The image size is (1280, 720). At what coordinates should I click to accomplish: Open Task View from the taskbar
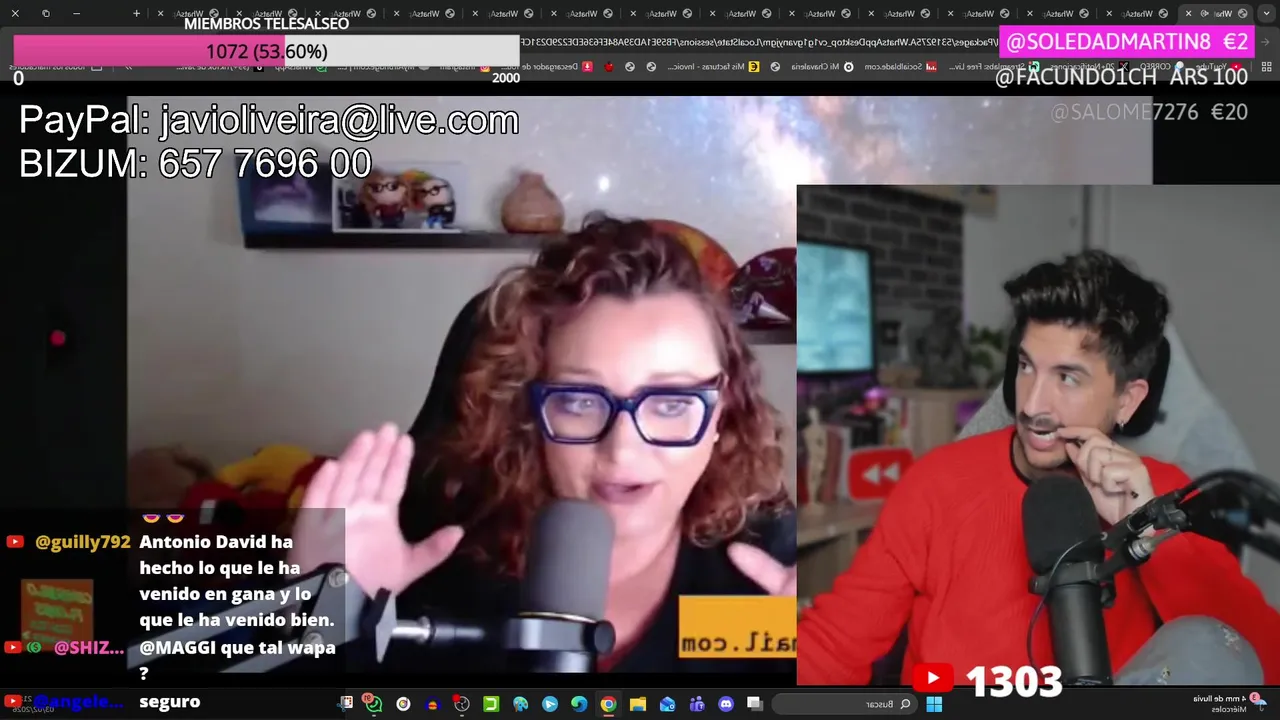tap(755, 704)
